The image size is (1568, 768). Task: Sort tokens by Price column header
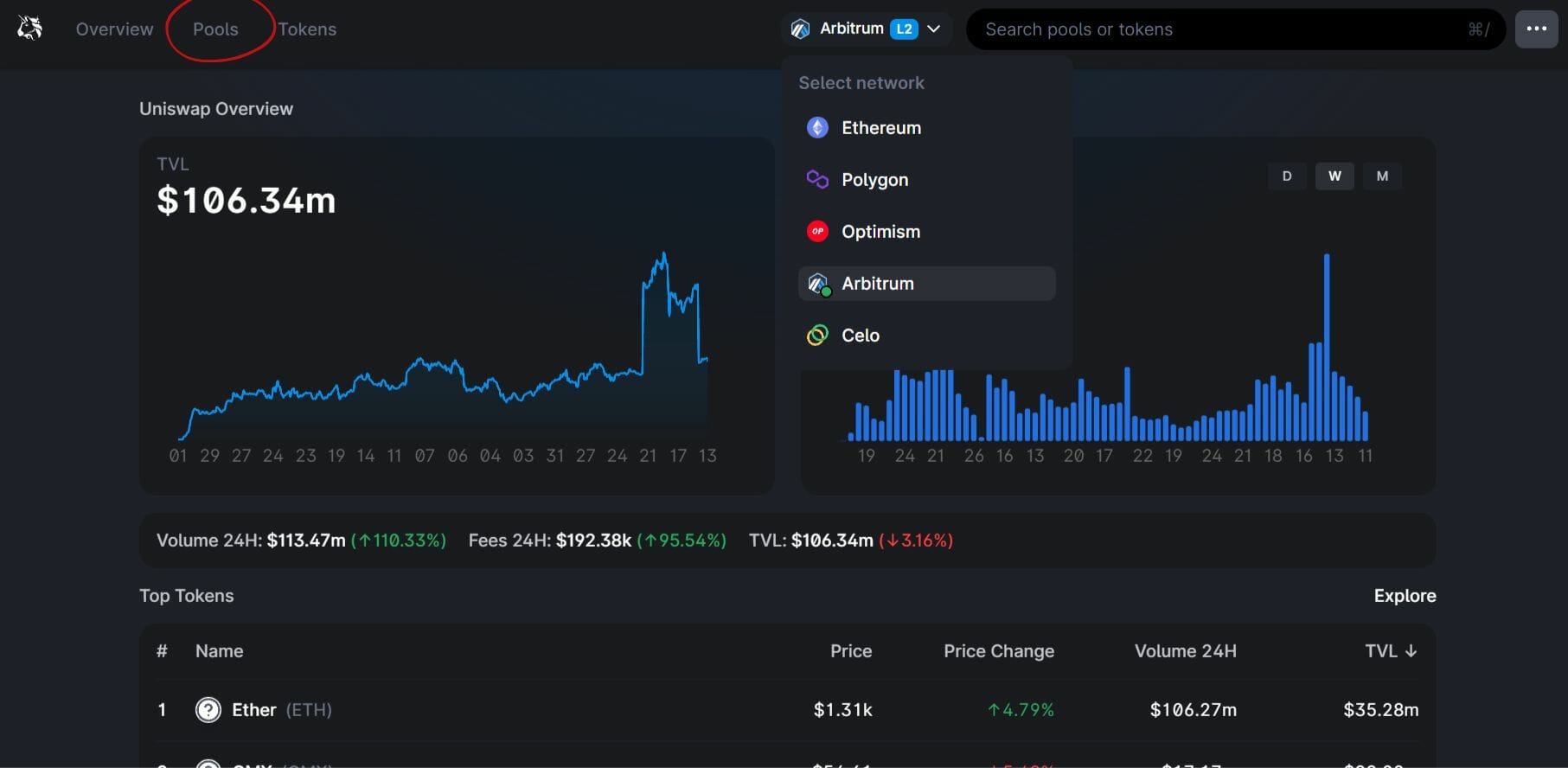point(851,651)
